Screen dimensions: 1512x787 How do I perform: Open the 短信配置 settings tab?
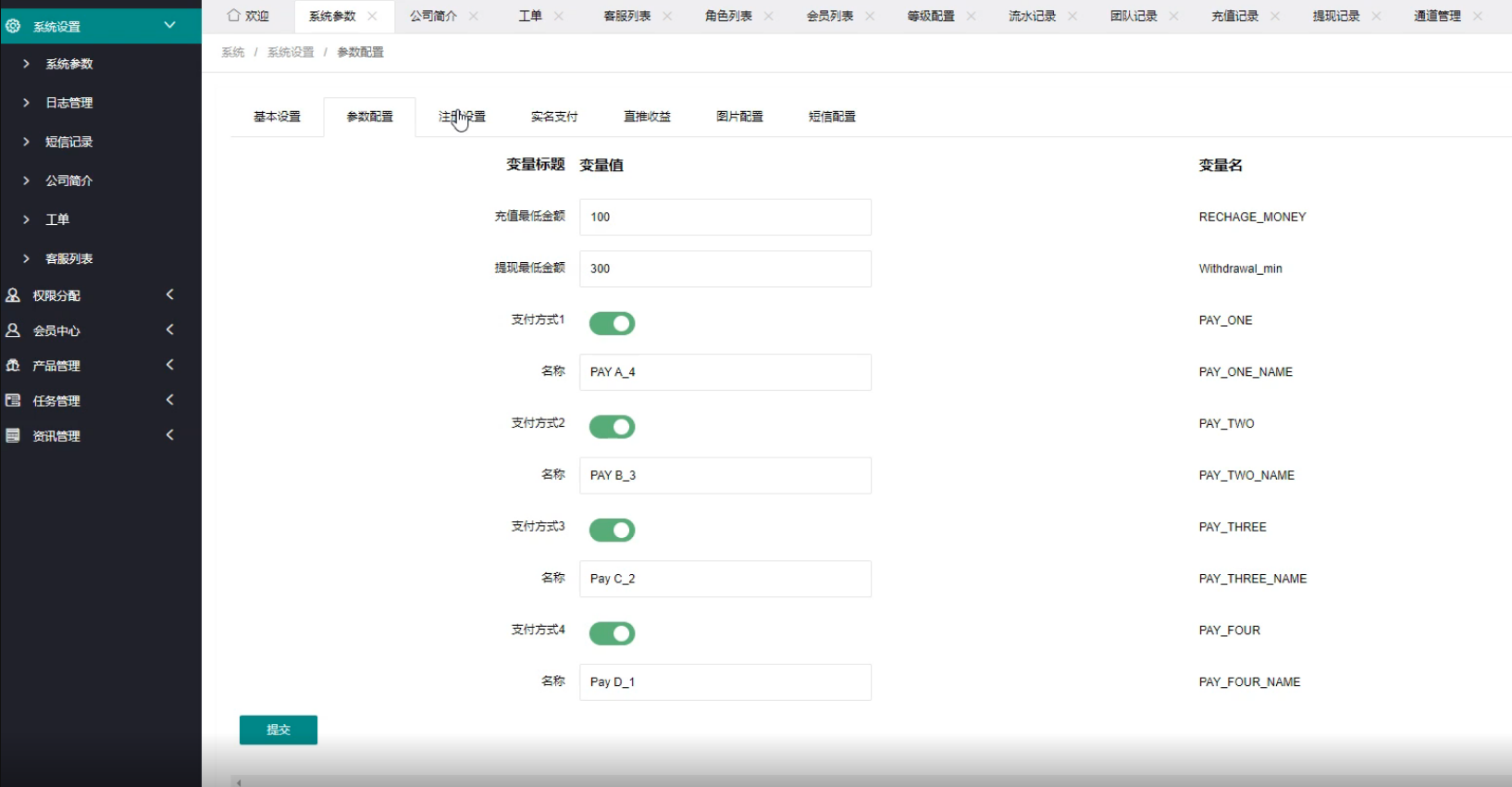pos(832,117)
